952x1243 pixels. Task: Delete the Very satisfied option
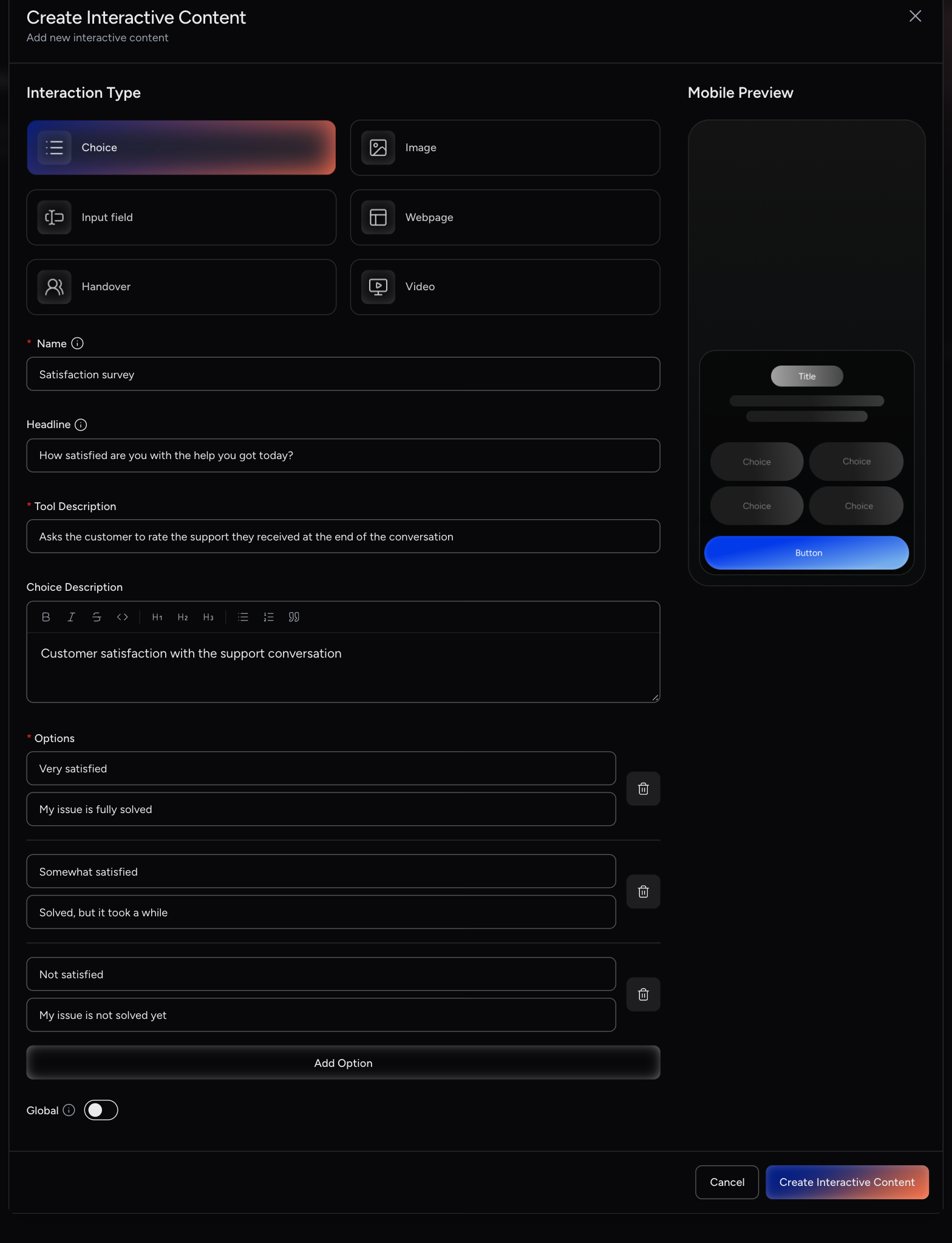[x=643, y=789]
